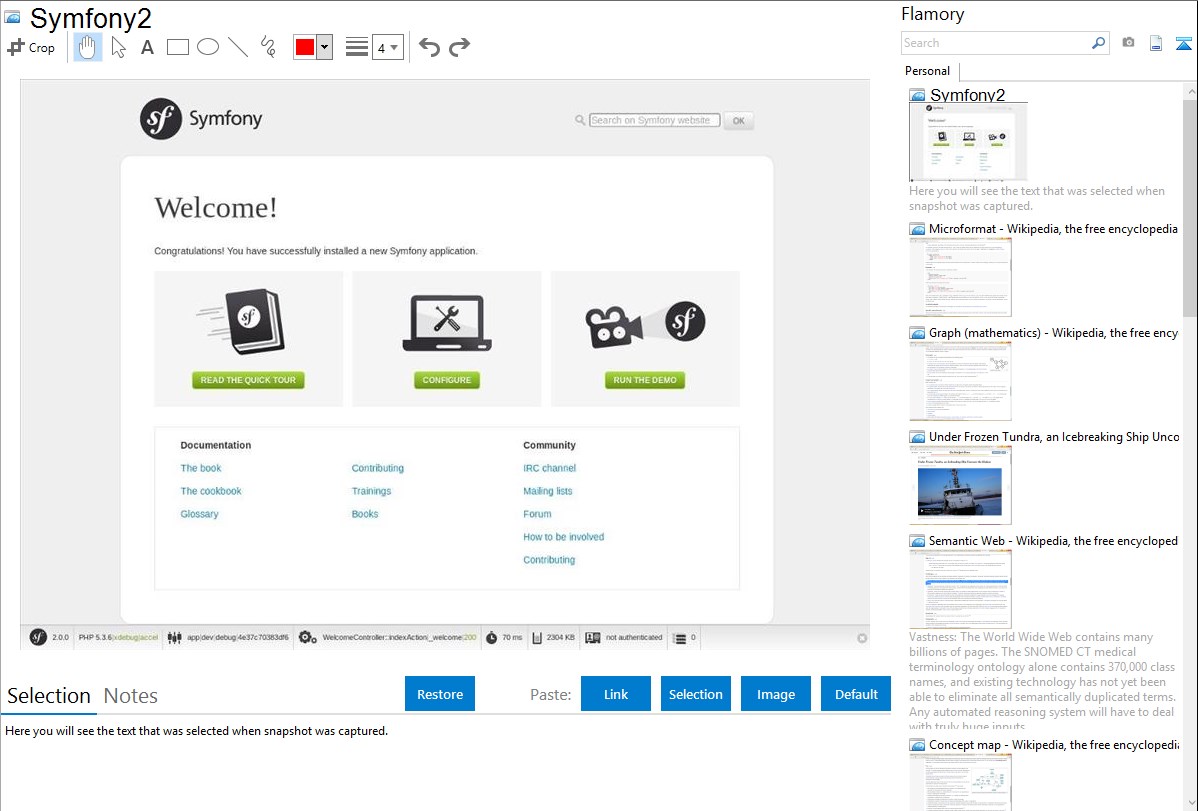Open the Glossary link
The image size is (1198, 811).
(x=199, y=514)
